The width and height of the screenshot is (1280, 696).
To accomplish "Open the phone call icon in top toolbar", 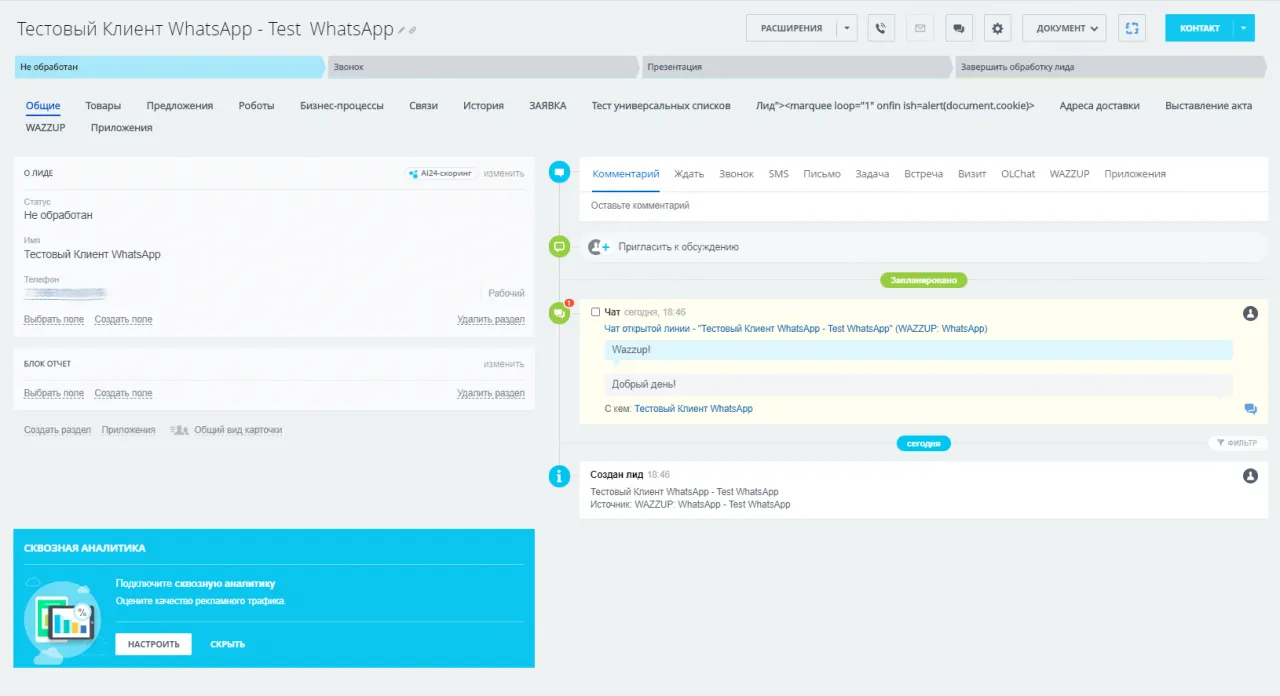I will click(881, 28).
